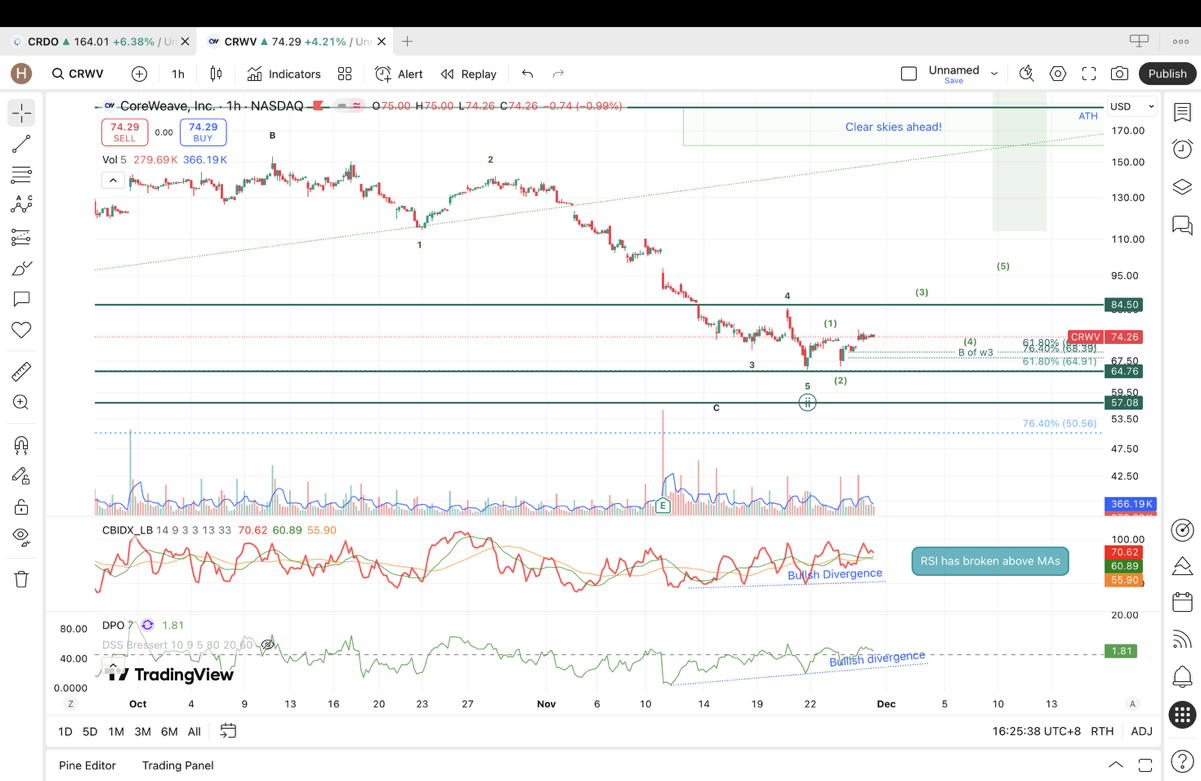This screenshot has height=781, width=1201.
Task: Toggle hide all drawings eye icon
Action: pos(21,537)
